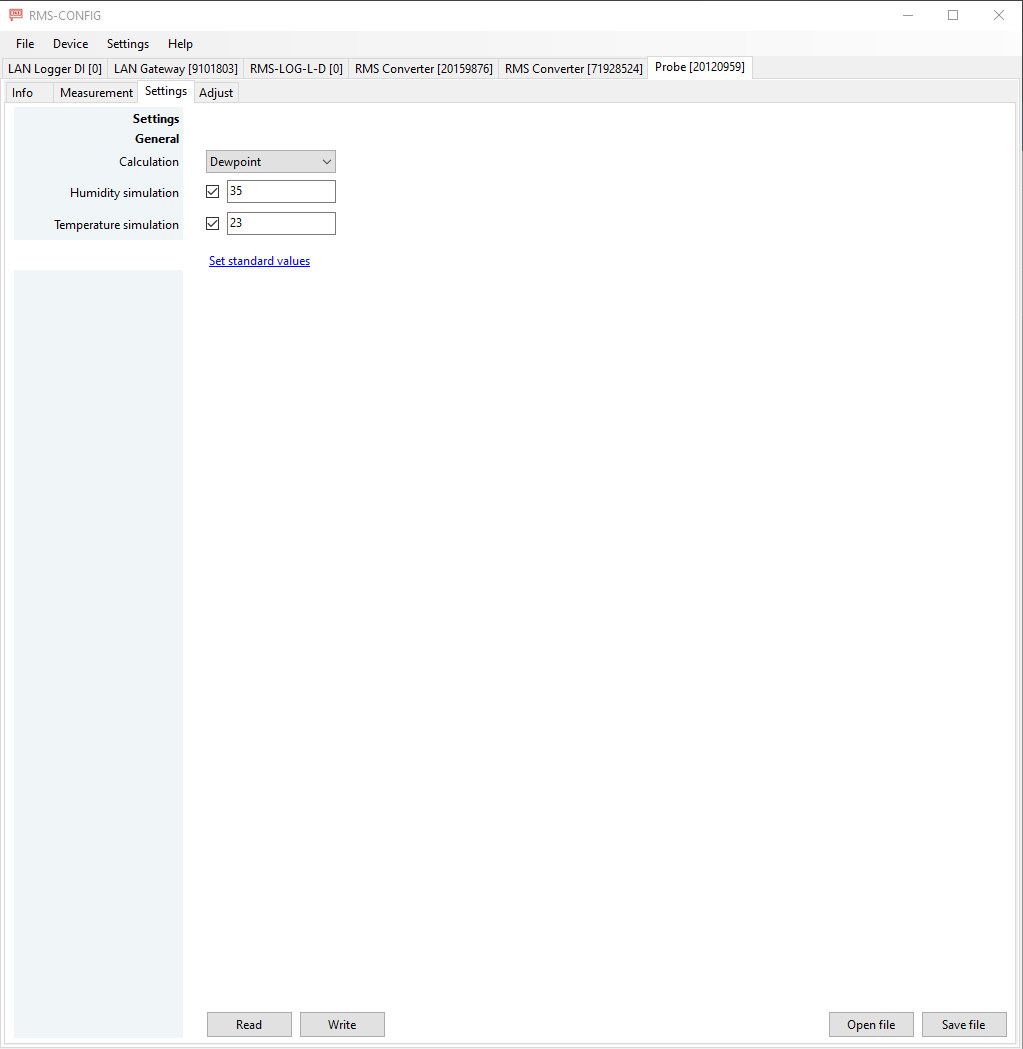This screenshot has height=1049, width=1023.
Task: Click the Open file button
Action: [871, 1024]
